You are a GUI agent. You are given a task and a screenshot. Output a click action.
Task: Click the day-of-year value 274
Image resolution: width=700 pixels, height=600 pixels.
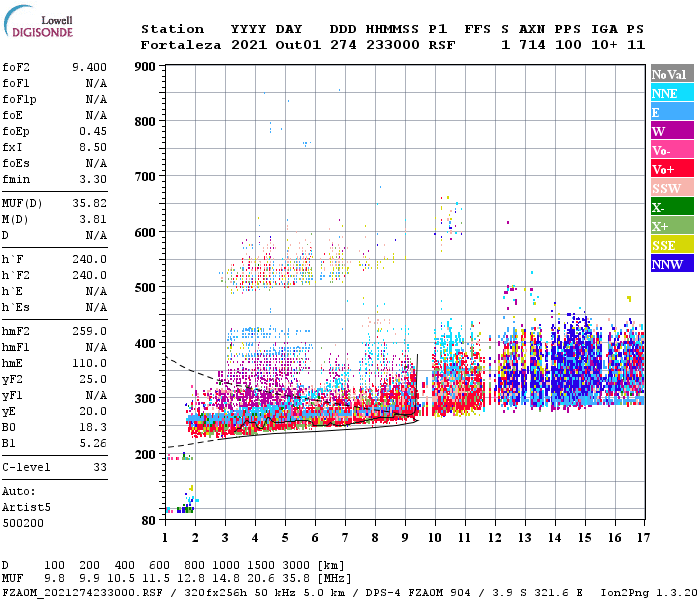pyautogui.click(x=343, y=45)
